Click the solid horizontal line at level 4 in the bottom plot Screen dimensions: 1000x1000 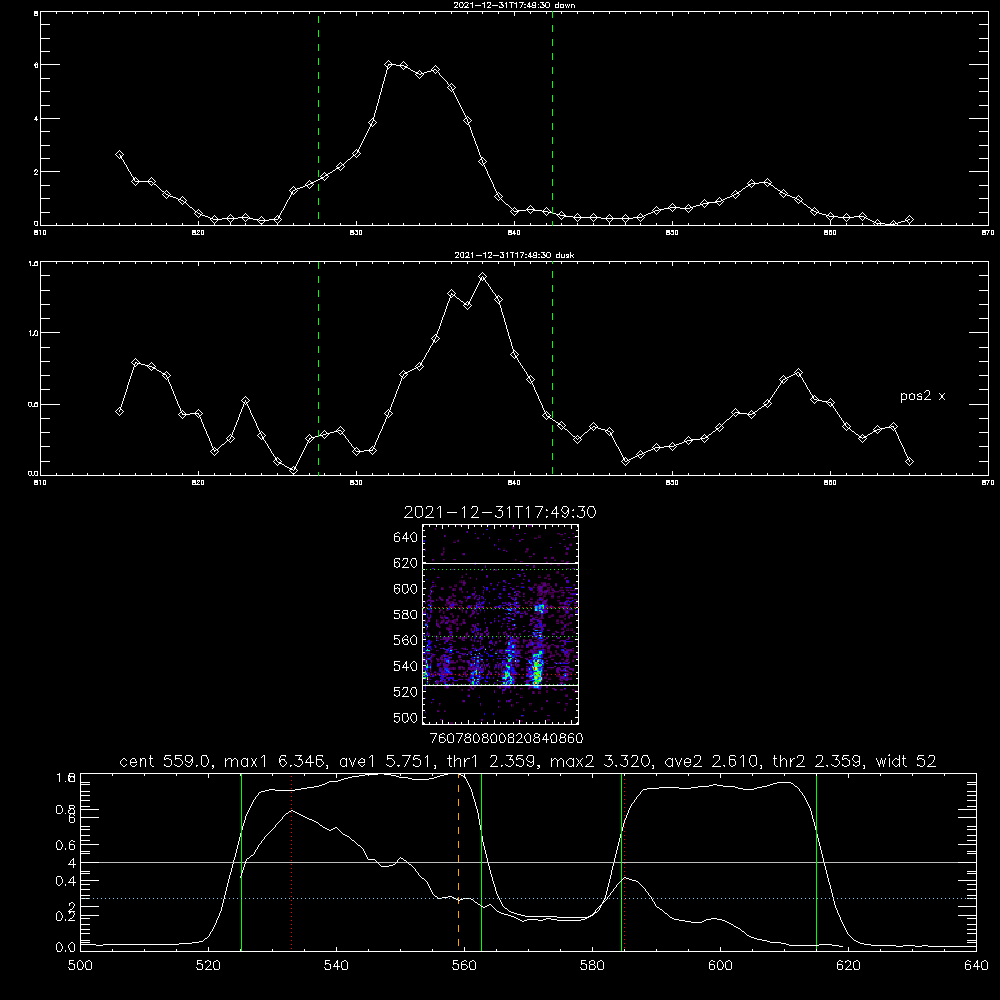click(x=528, y=863)
